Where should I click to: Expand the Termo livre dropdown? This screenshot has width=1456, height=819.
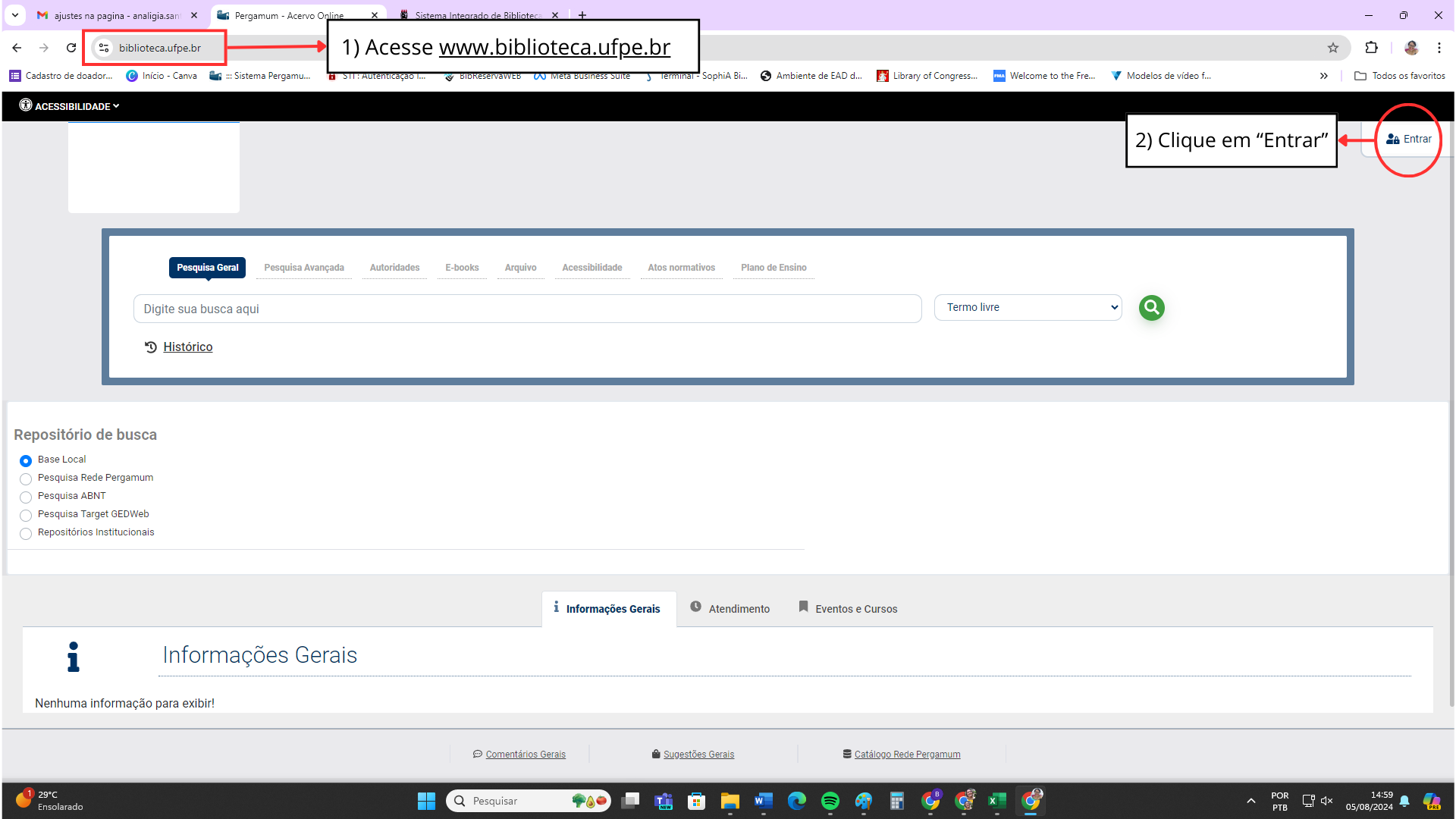pos(1028,307)
